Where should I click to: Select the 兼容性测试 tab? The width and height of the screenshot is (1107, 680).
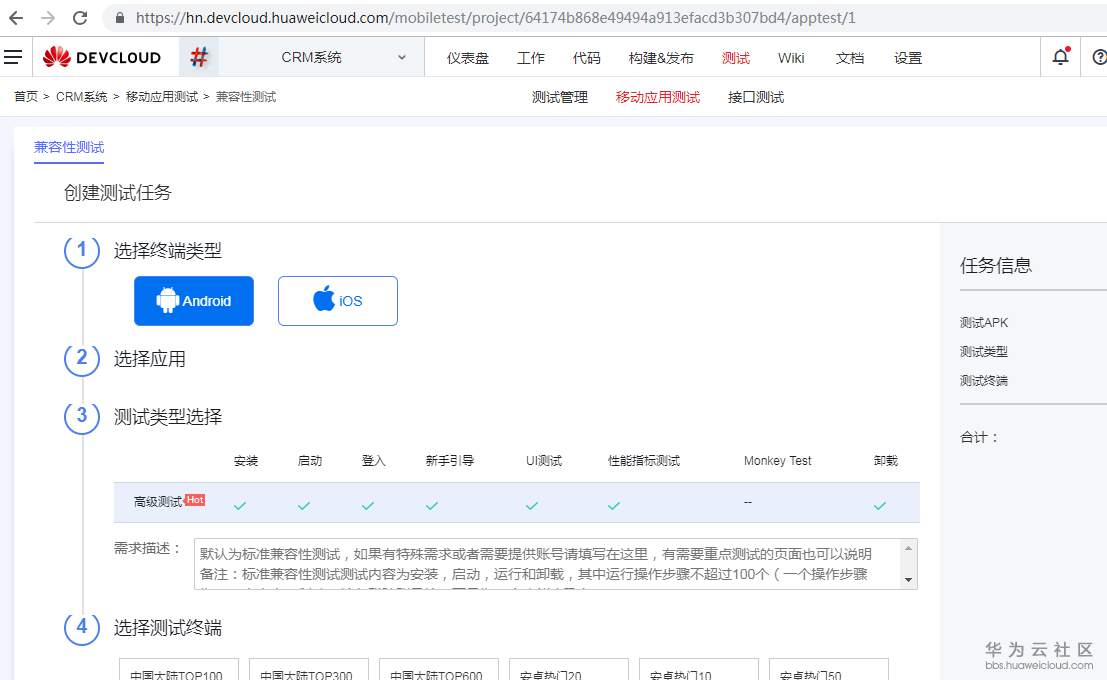click(69, 147)
